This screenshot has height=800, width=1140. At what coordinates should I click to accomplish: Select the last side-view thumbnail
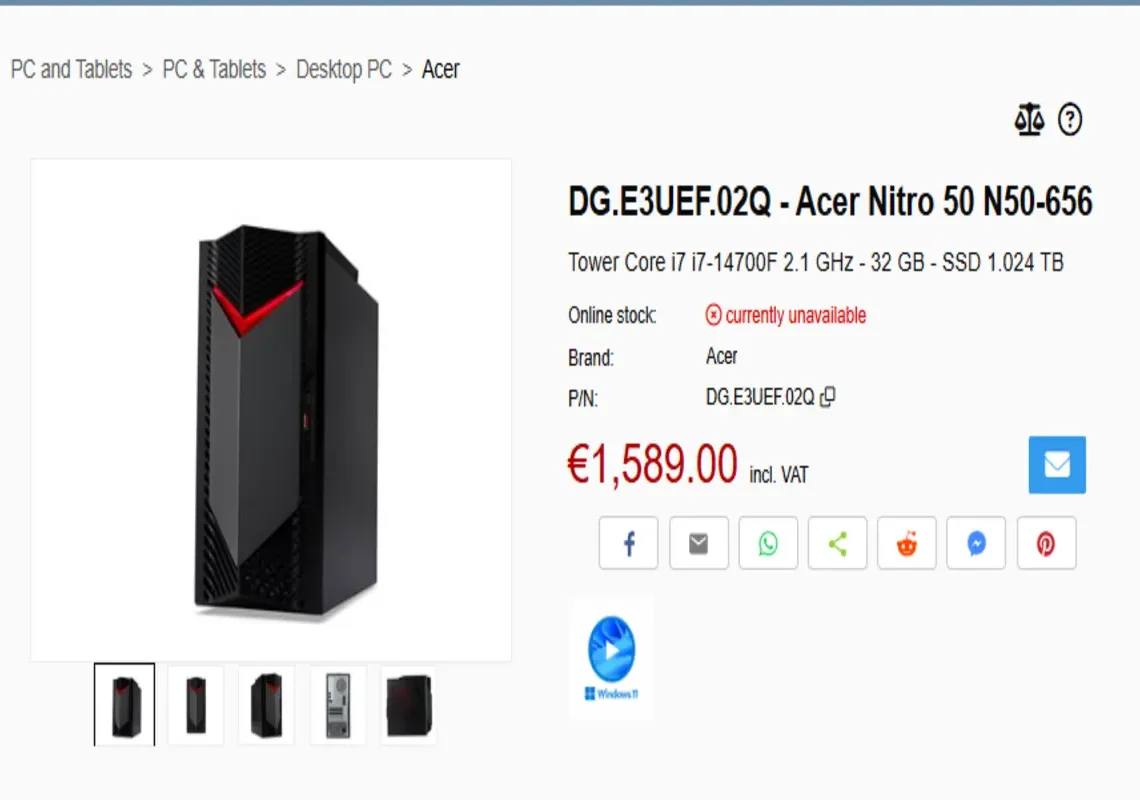pyautogui.click(x=409, y=705)
